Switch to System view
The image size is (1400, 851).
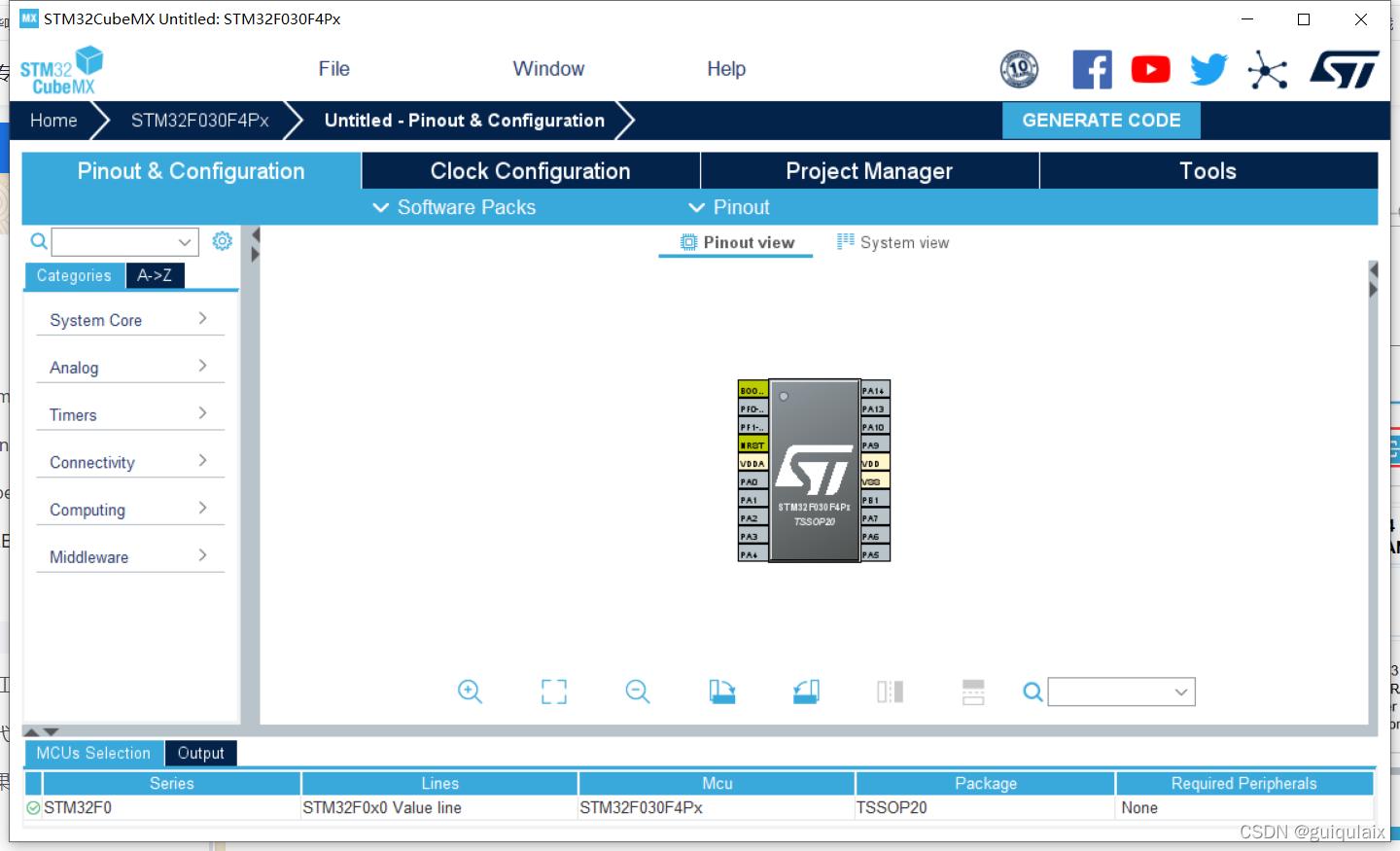(x=893, y=242)
